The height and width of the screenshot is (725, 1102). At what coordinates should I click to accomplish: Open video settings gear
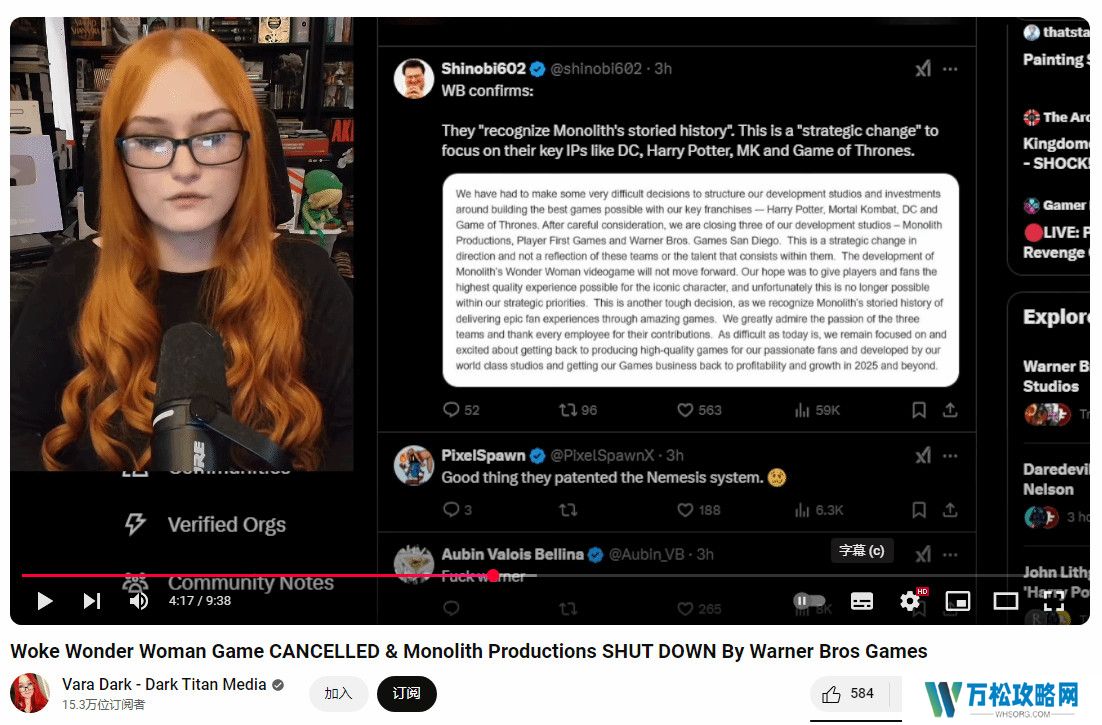(x=910, y=601)
